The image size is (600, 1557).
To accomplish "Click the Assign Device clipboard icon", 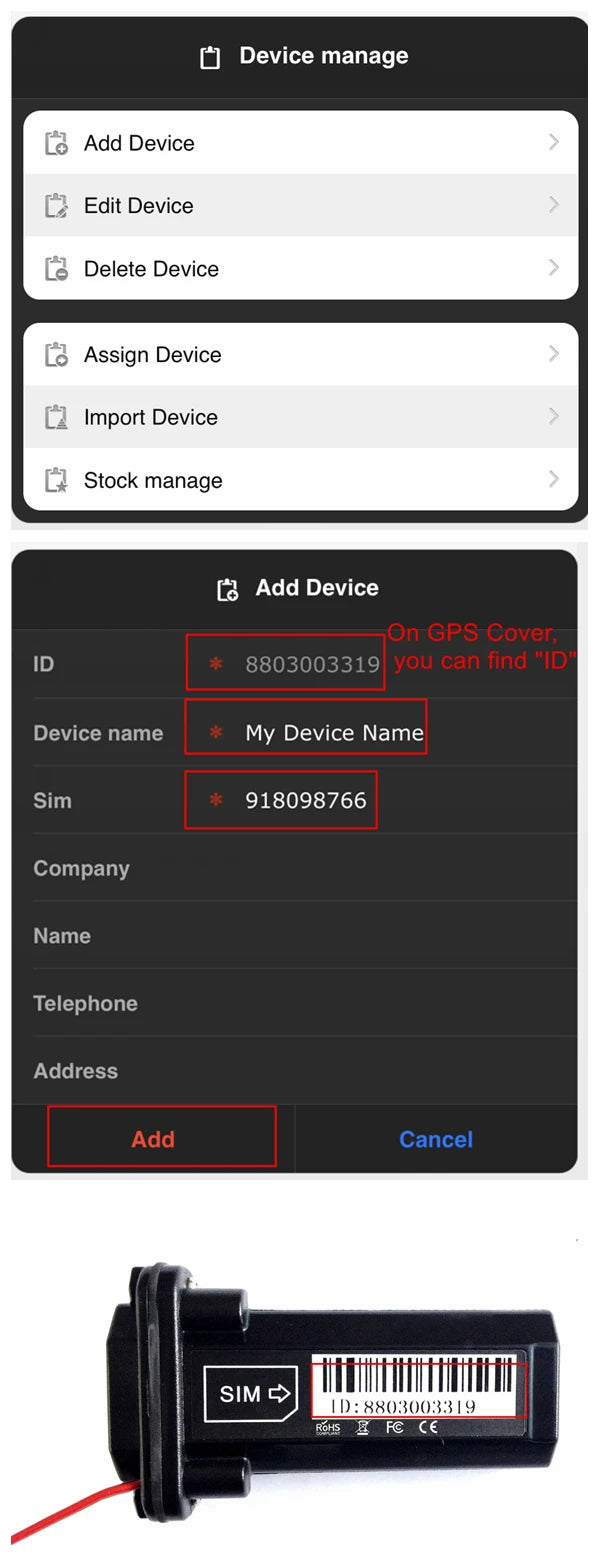I will coord(56,355).
